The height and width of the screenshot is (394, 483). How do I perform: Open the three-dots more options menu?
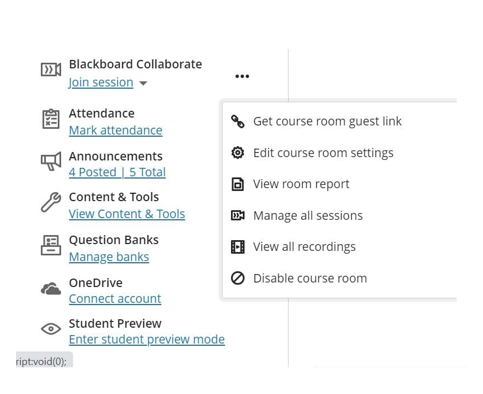(x=242, y=76)
